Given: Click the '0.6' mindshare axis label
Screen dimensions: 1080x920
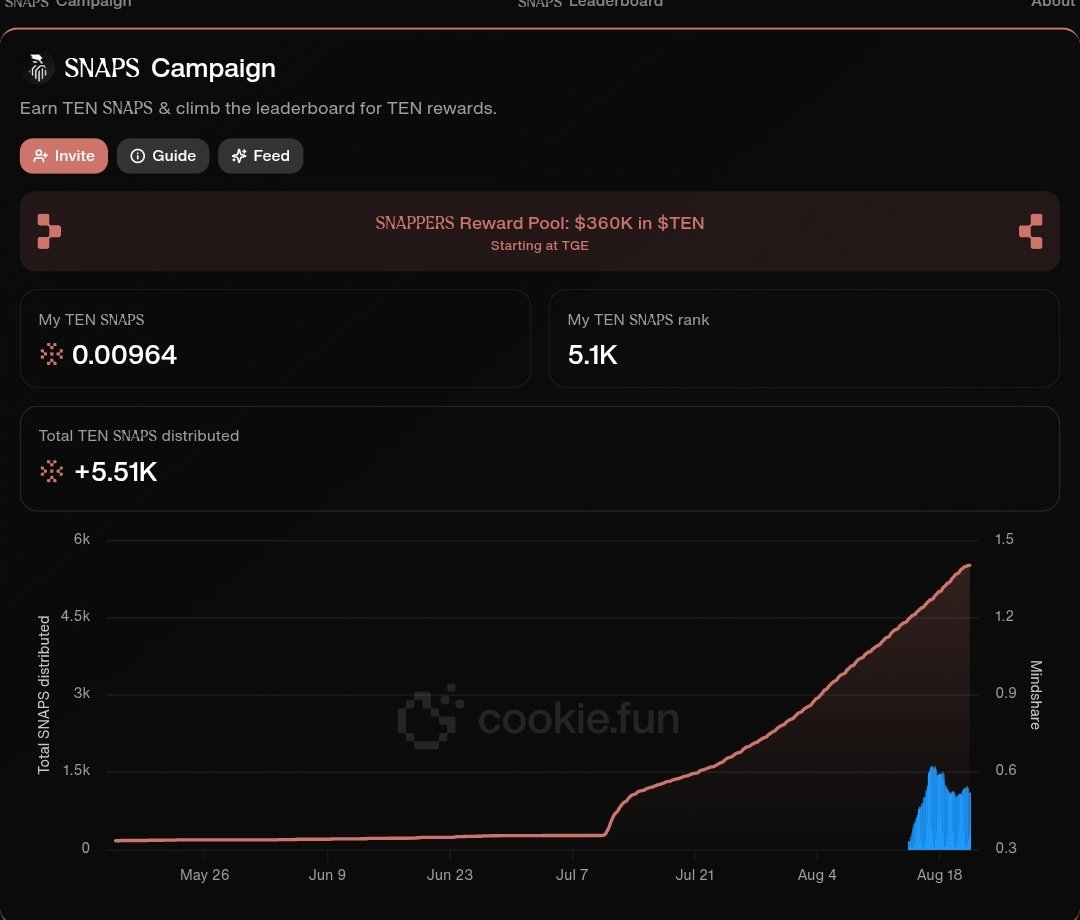Looking at the screenshot, I should (x=1005, y=770).
